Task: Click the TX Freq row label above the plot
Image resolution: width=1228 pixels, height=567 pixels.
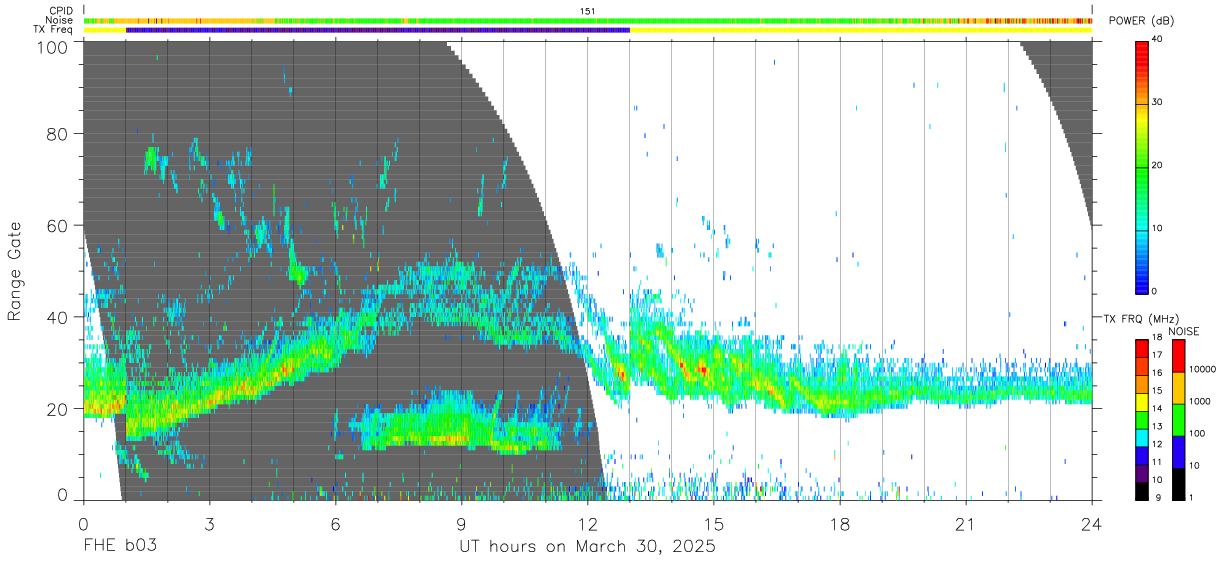Action: (53, 30)
